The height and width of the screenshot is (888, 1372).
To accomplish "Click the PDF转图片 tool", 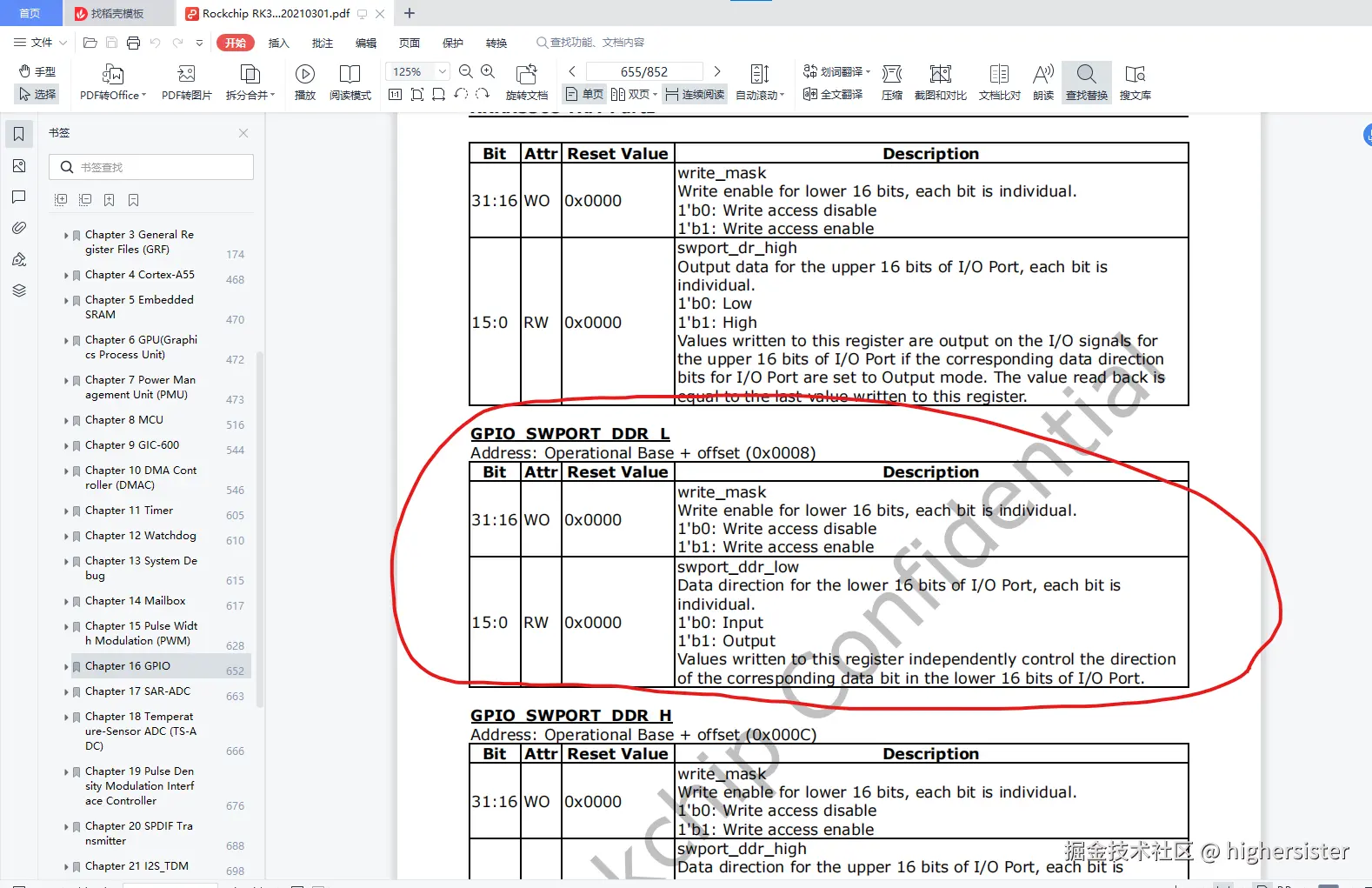I will 186,83.
